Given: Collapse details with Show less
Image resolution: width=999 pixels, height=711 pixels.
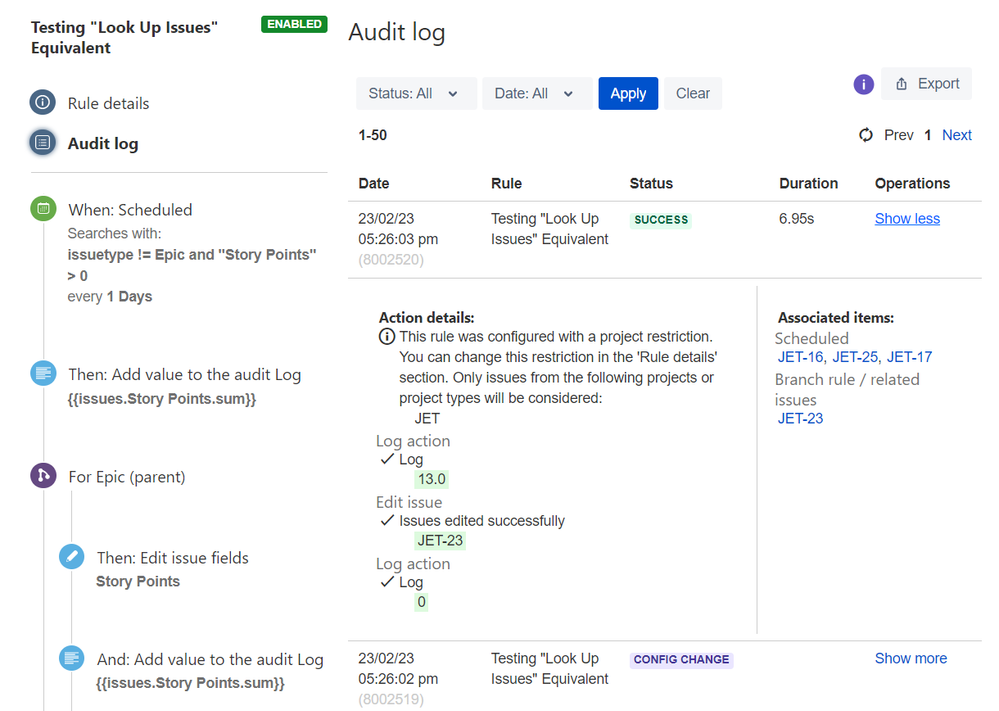Looking at the screenshot, I should [x=907, y=219].
